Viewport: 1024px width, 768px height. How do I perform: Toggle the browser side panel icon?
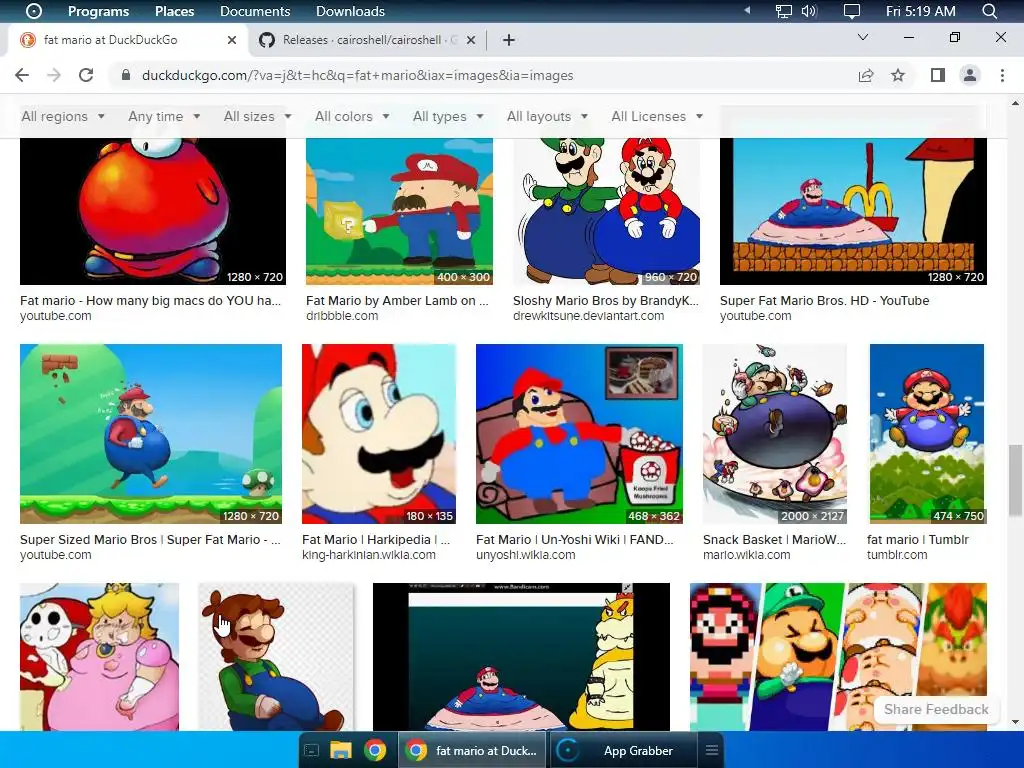(938, 75)
